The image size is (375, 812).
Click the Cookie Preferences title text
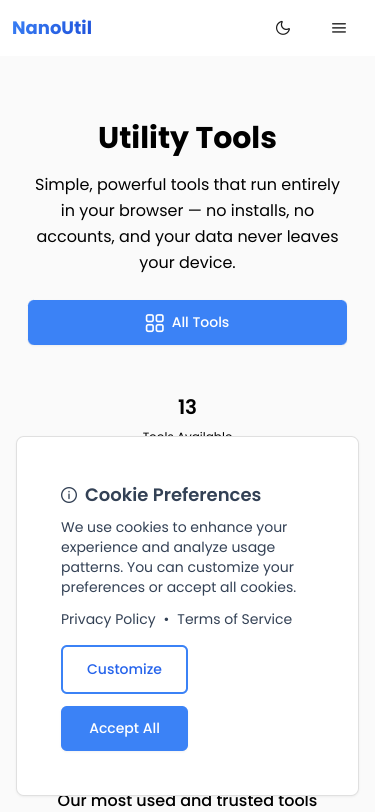pyautogui.click(x=173, y=495)
